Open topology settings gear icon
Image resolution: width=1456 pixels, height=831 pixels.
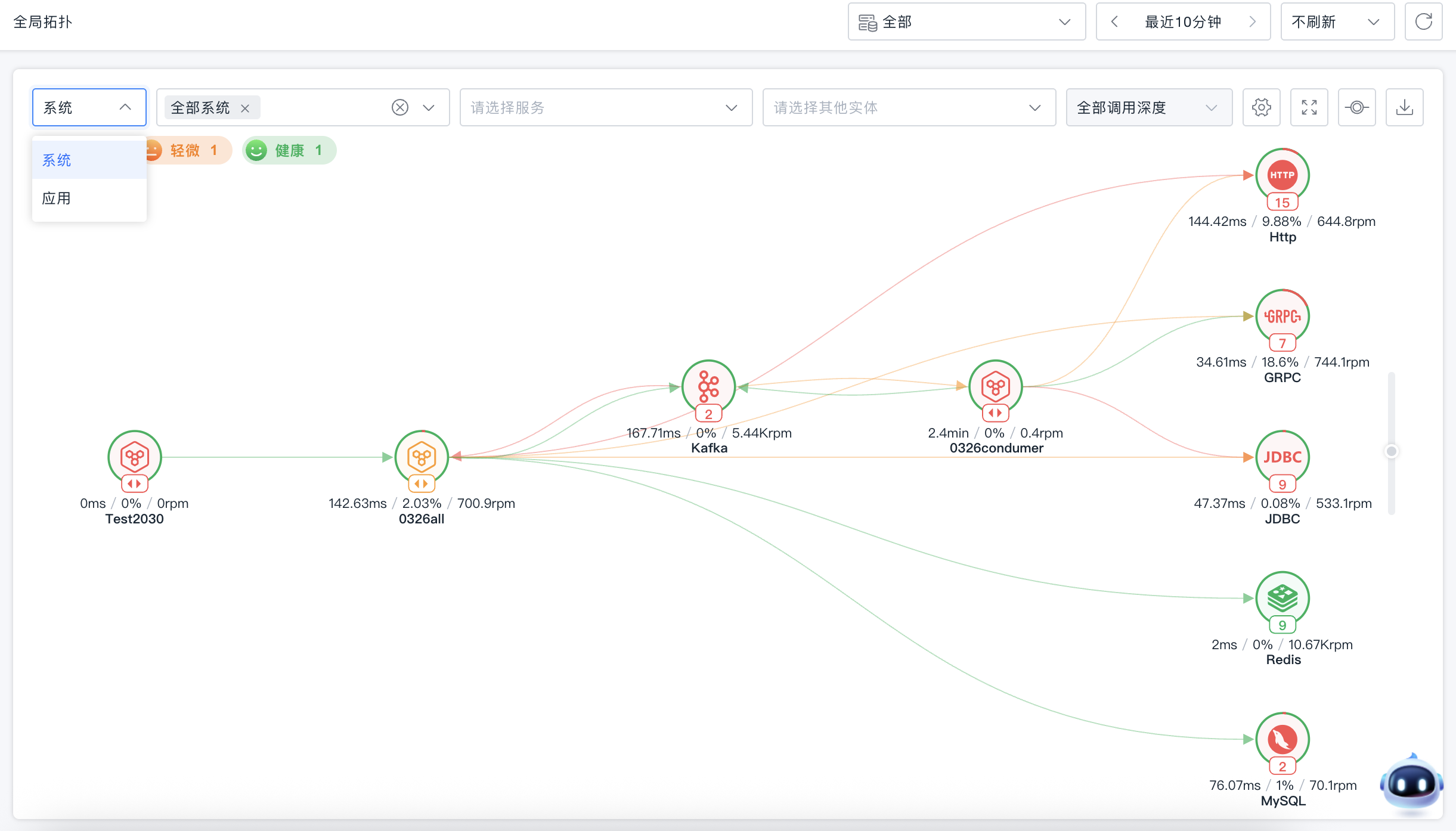pyautogui.click(x=1261, y=107)
